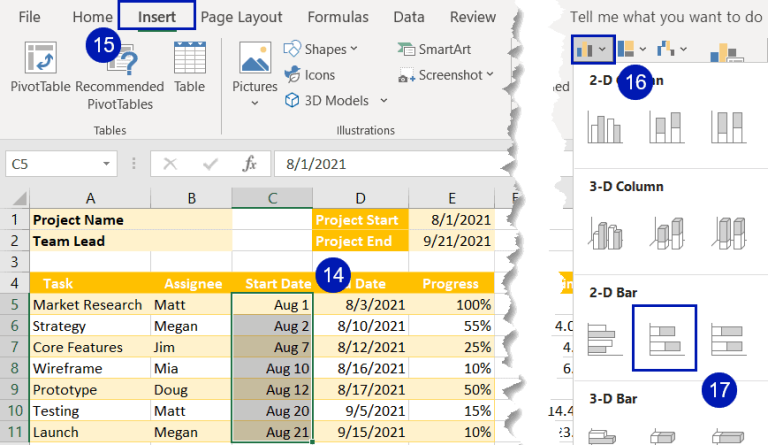
Task: Select column C header
Action: click(x=272, y=198)
